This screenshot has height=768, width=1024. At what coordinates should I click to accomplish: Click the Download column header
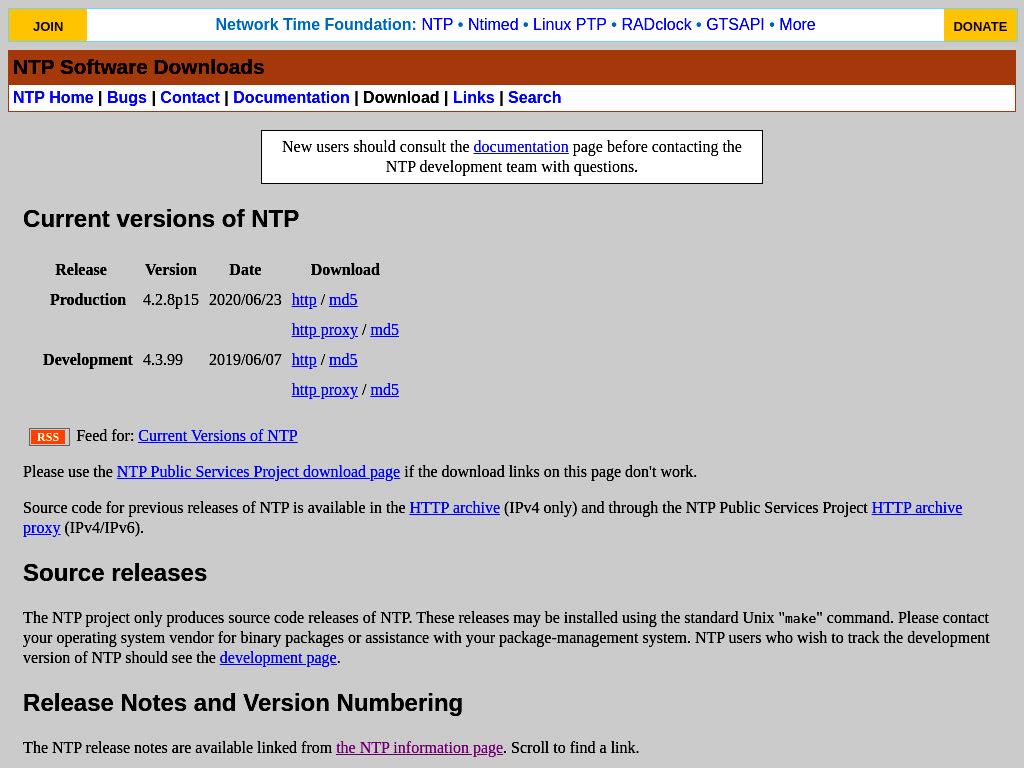tap(345, 270)
